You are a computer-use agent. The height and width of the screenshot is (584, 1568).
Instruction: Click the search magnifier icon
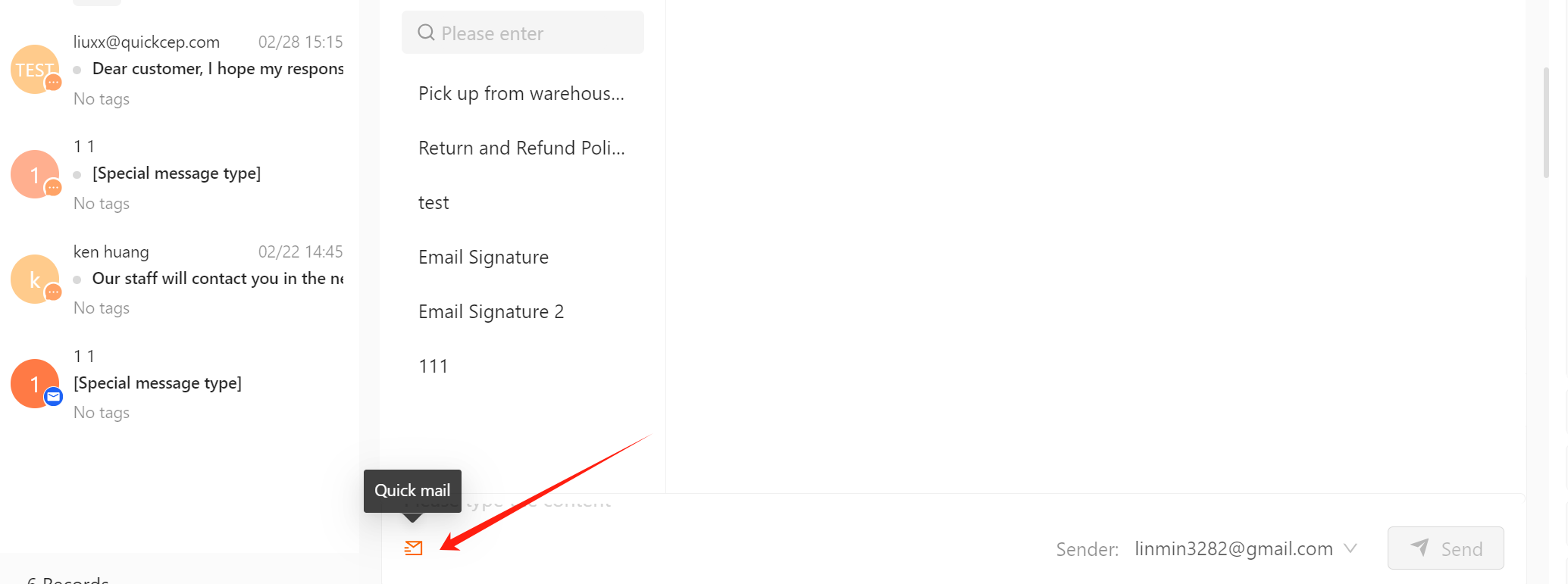[427, 33]
